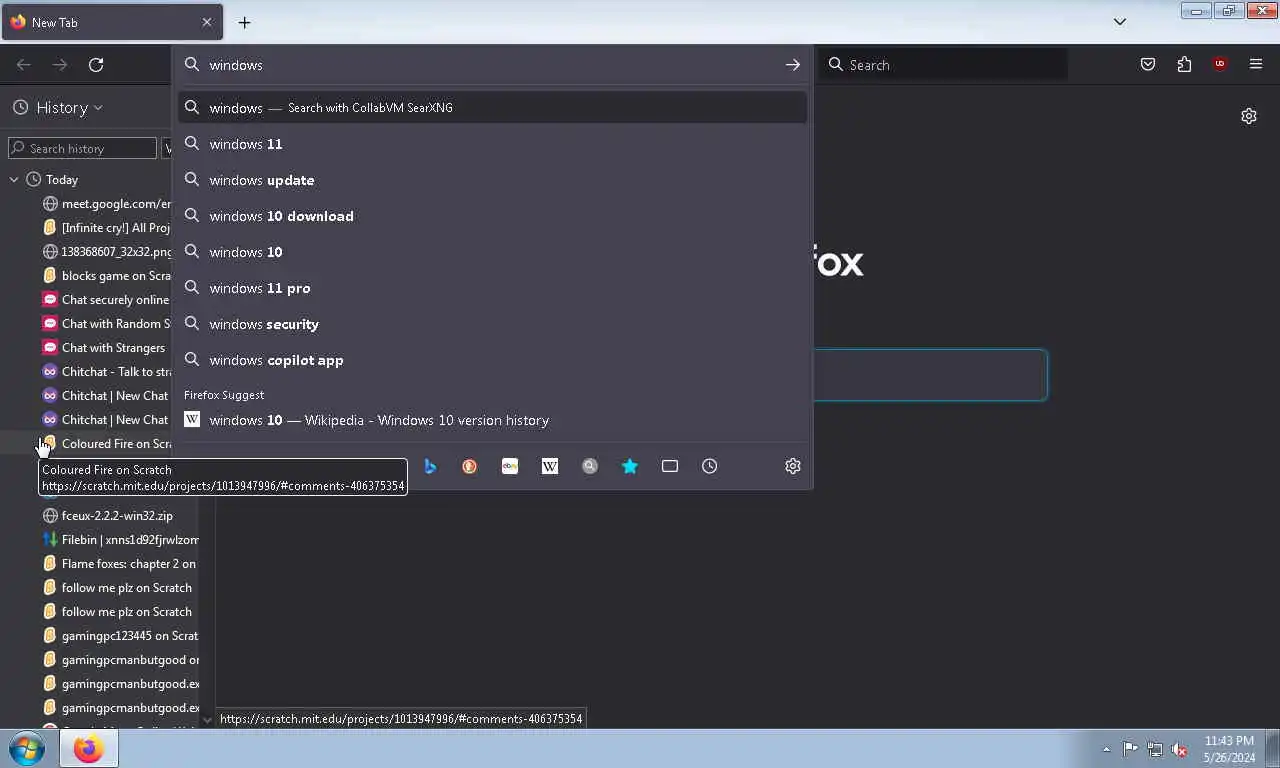The image size is (1280, 768).
Task: Close the New Tab tab
Action: (207, 22)
